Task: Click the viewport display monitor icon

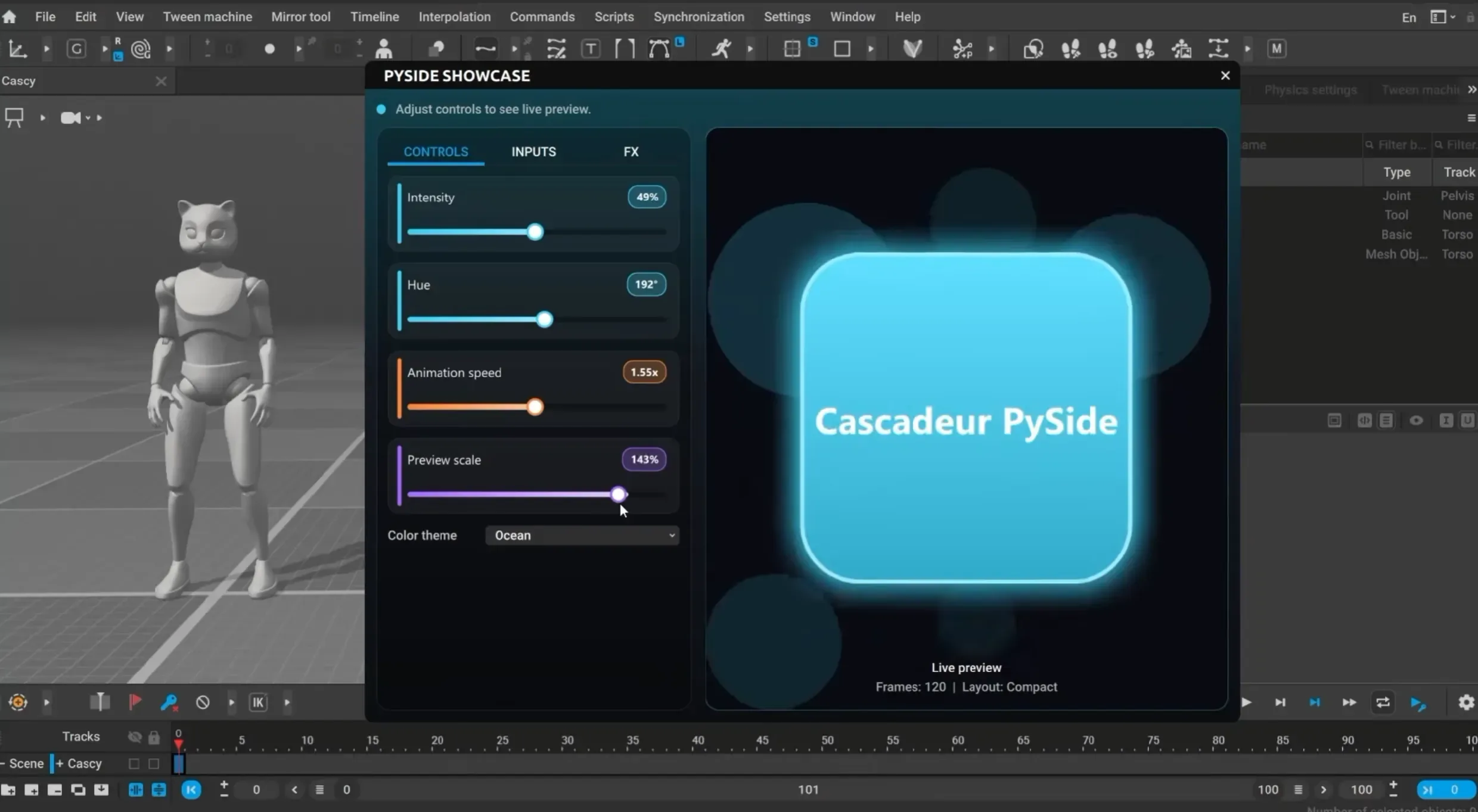Action: [x=14, y=118]
